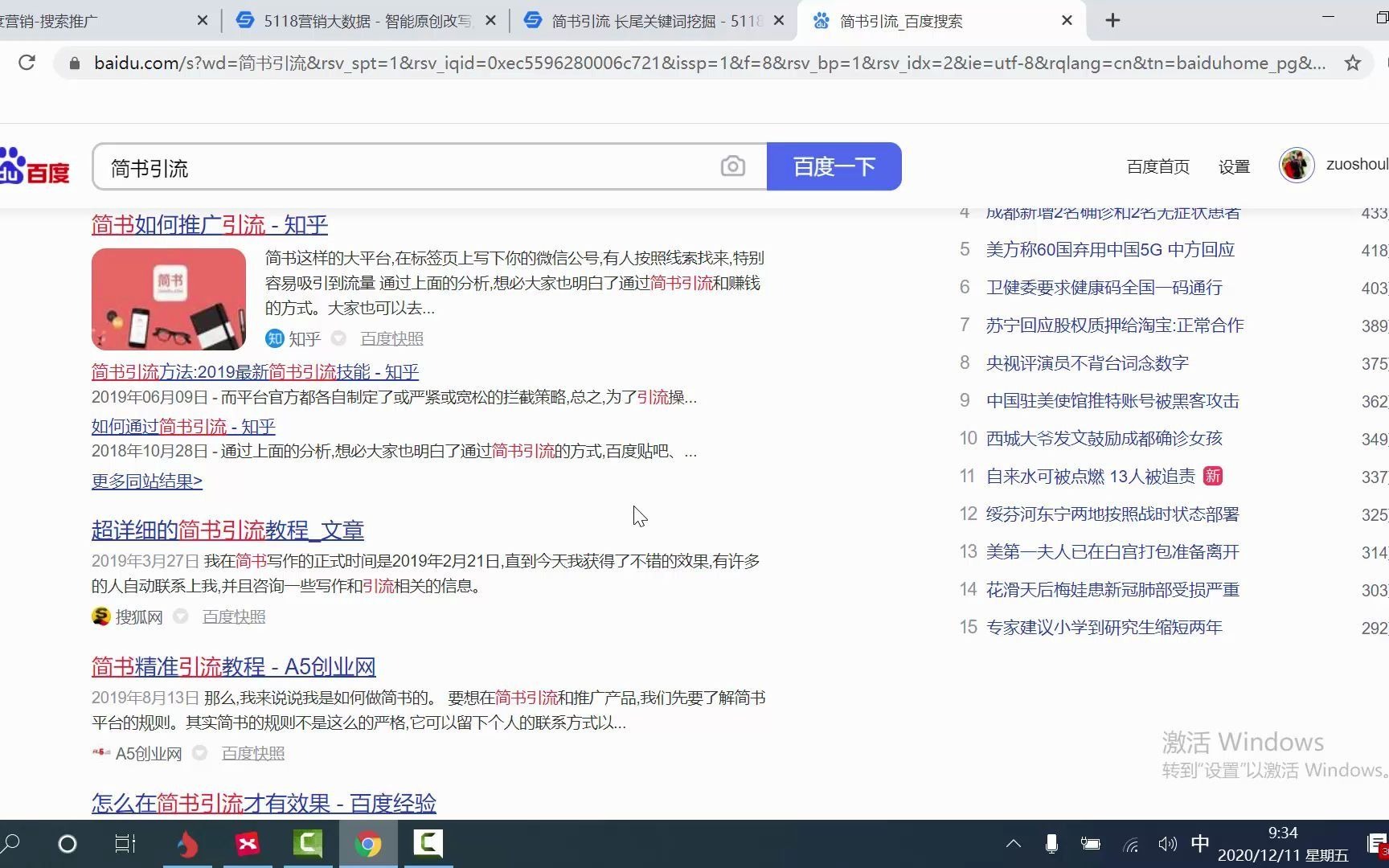Click the padlock site info icon
The height and width of the screenshot is (868, 1389).
pos(75,63)
